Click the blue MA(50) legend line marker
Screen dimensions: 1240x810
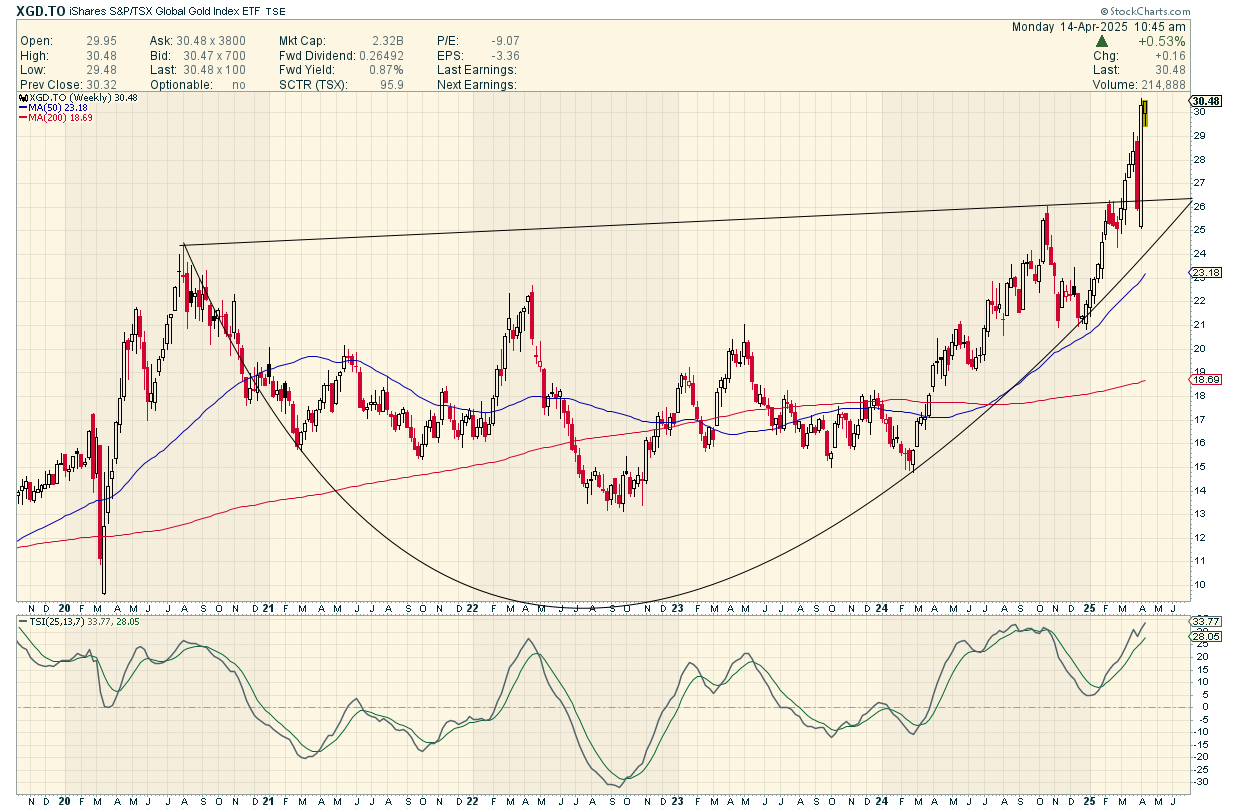pos(23,107)
